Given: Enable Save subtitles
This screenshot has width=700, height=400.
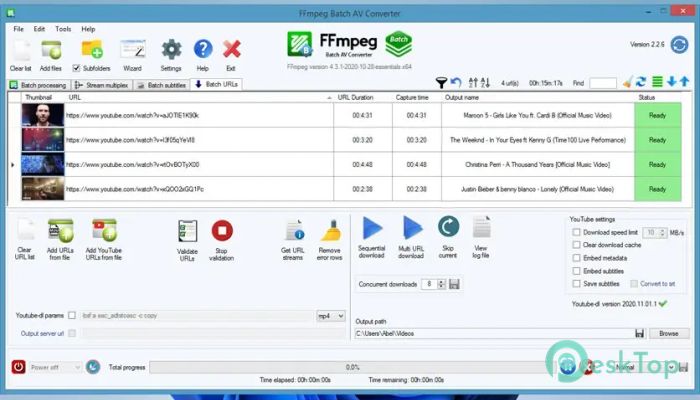Looking at the screenshot, I should coord(576,283).
